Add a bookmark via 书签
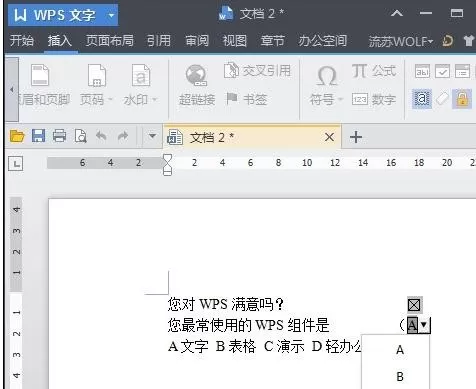476x389 pixels. 247,99
